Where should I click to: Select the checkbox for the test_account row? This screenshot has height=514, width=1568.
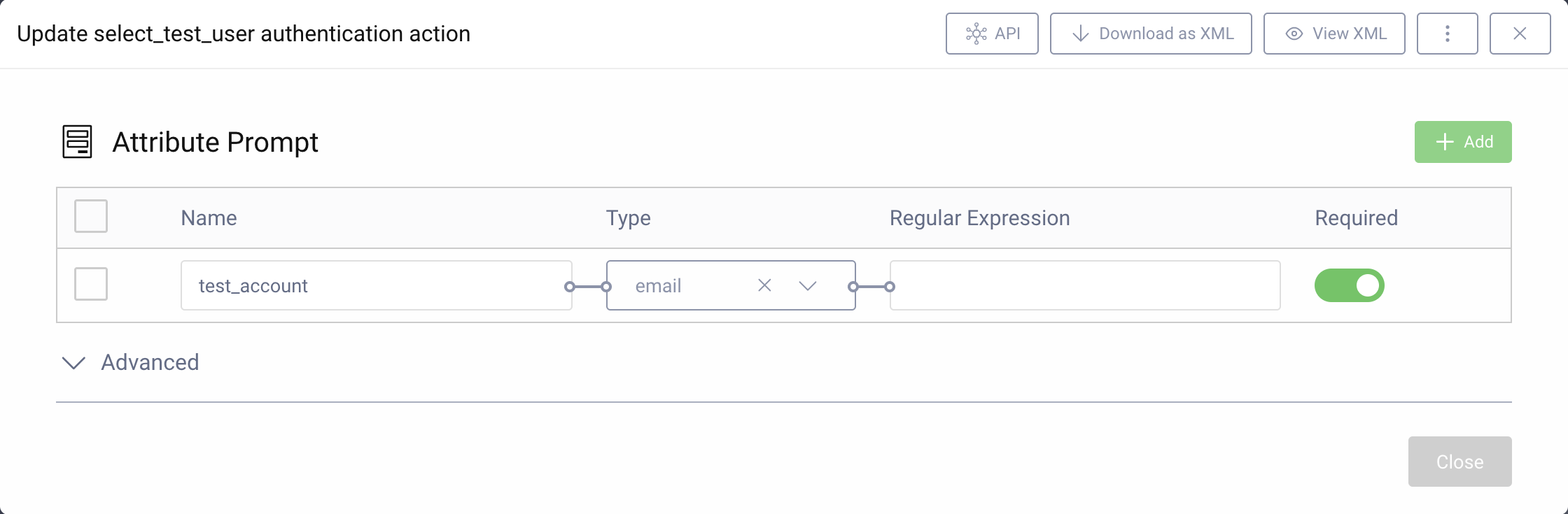[90, 285]
